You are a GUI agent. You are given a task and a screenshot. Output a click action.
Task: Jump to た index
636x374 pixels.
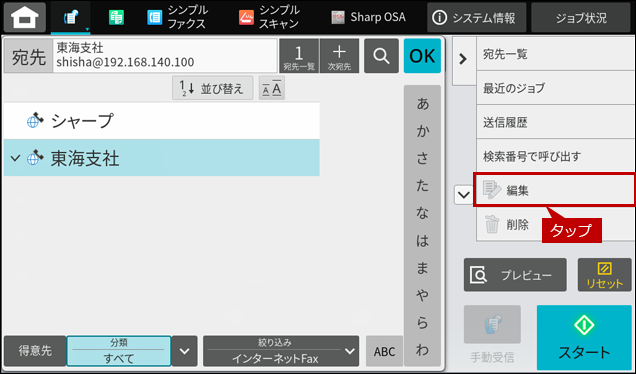coord(422,185)
